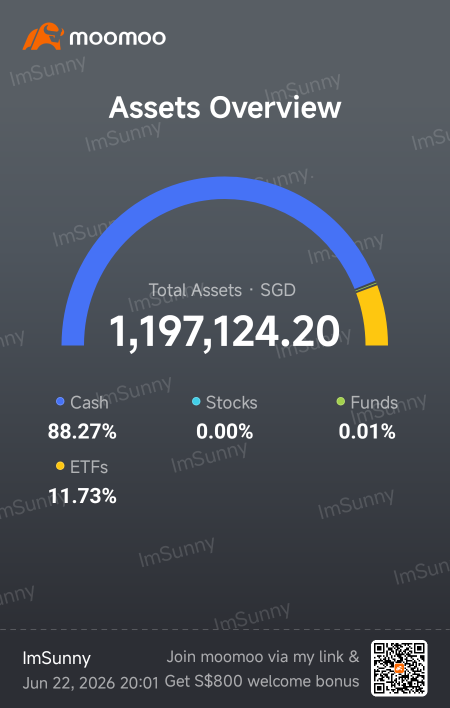
Task: Click the ImSunny username in footer
Action: pyautogui.click(x=56, y=659)
